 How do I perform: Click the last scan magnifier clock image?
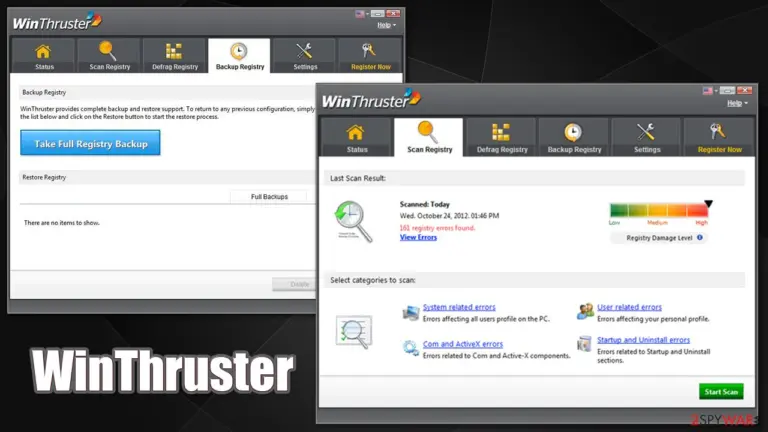click(353, 222)
